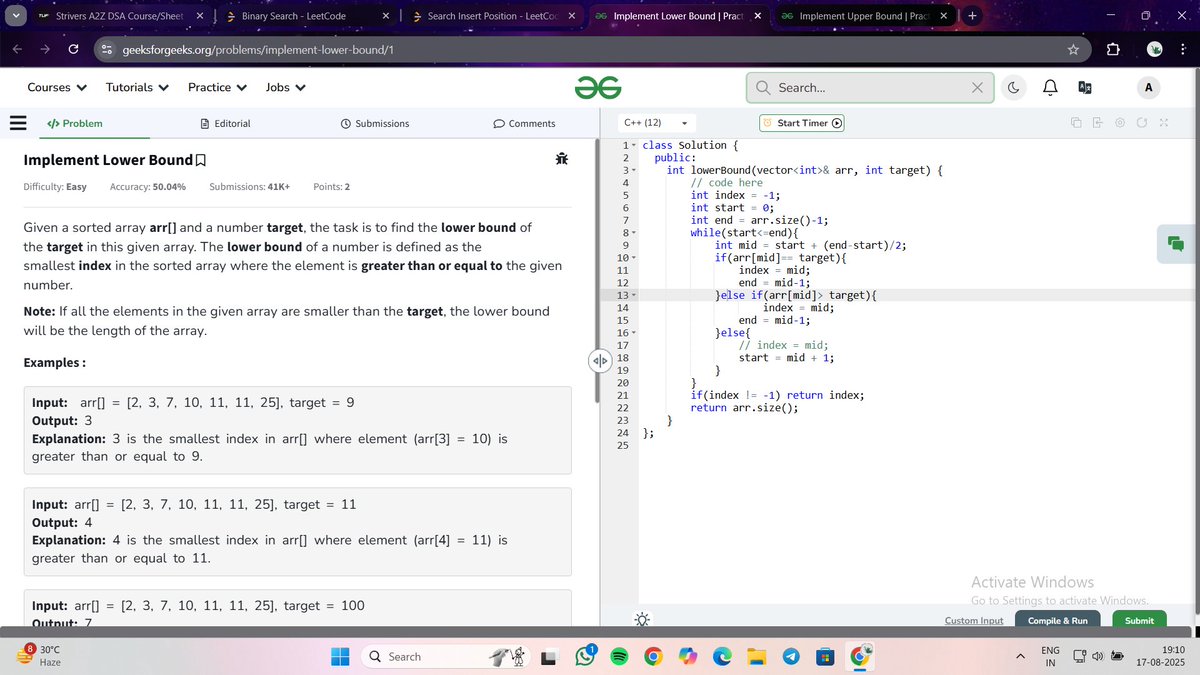Collapse the else-if block at line 13
Image resolution: width=1200 pixels, height=675 pixels.
tap(634, 296)
